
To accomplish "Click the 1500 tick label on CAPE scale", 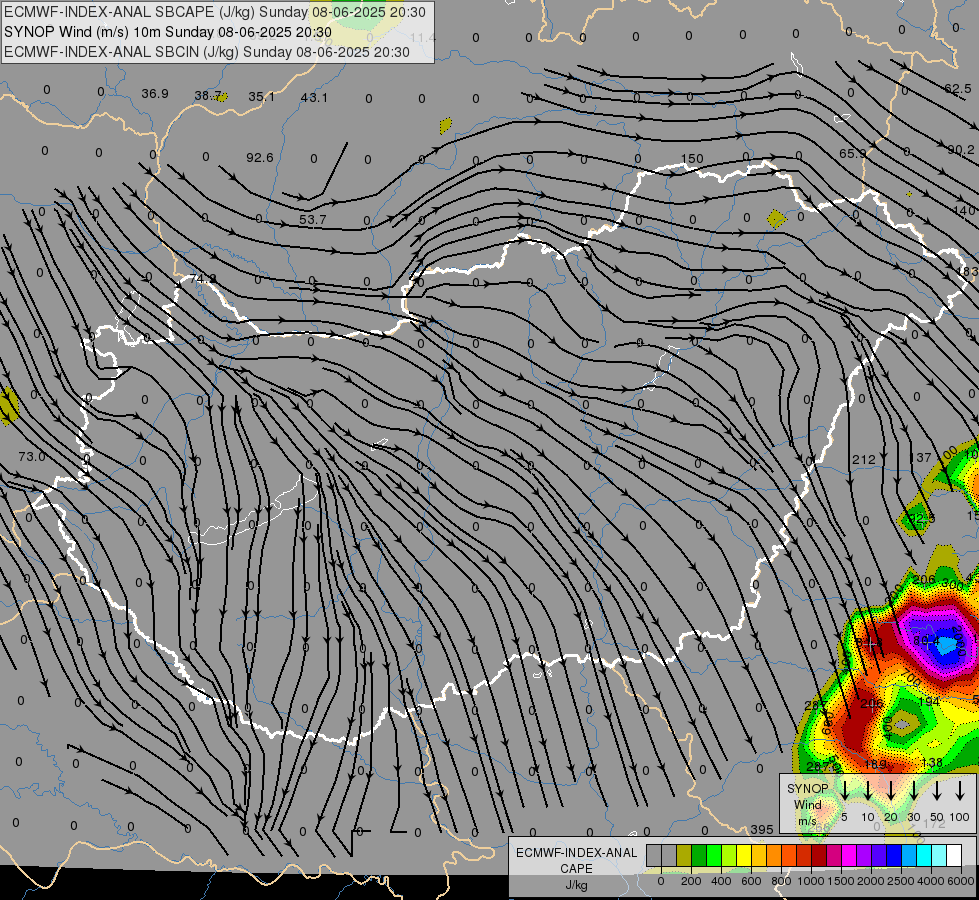I will (x=841, y=881).
